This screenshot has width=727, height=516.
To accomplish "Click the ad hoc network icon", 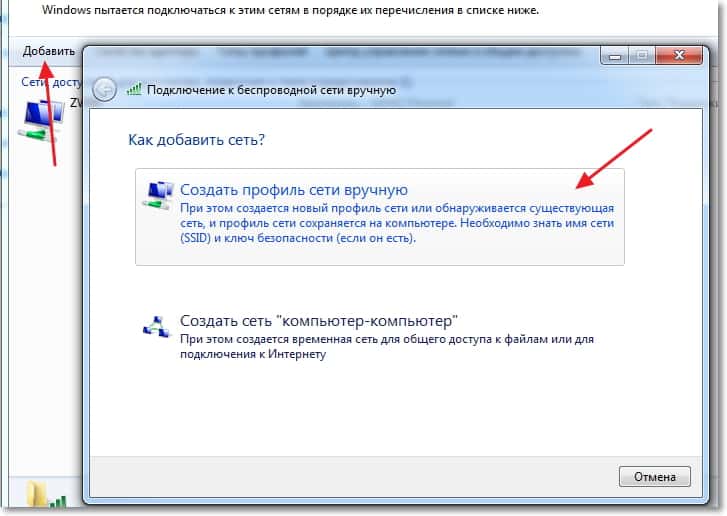I will pyautogui.click(x=157, y=327).
